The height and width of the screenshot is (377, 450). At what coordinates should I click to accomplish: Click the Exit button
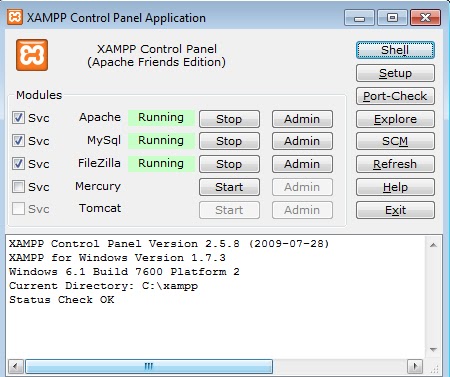395,210
